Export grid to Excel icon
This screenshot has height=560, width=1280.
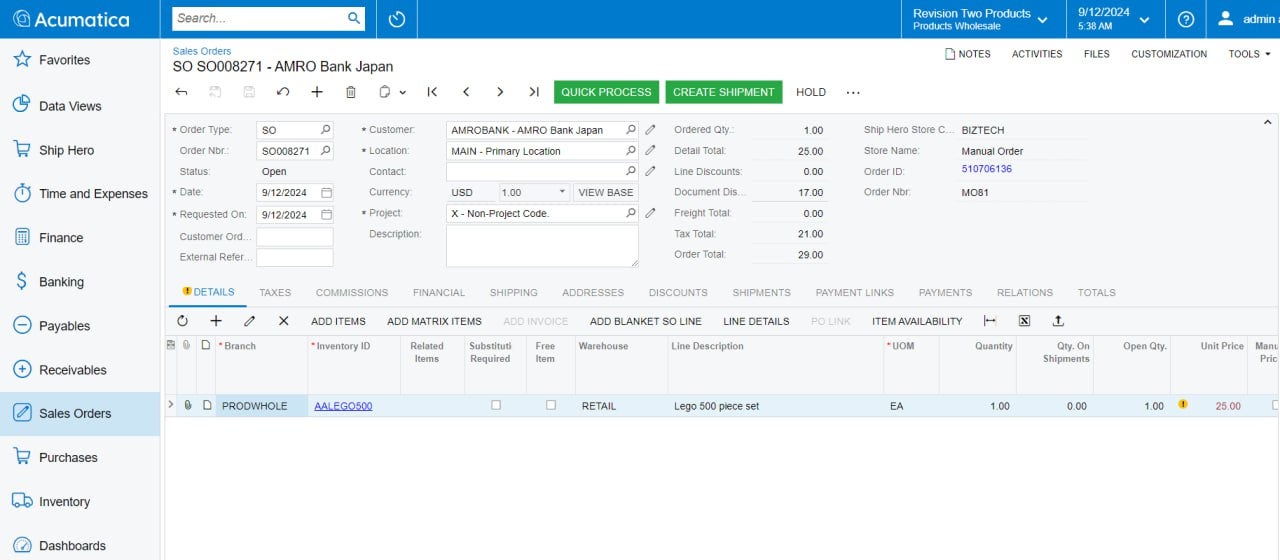1024,321
